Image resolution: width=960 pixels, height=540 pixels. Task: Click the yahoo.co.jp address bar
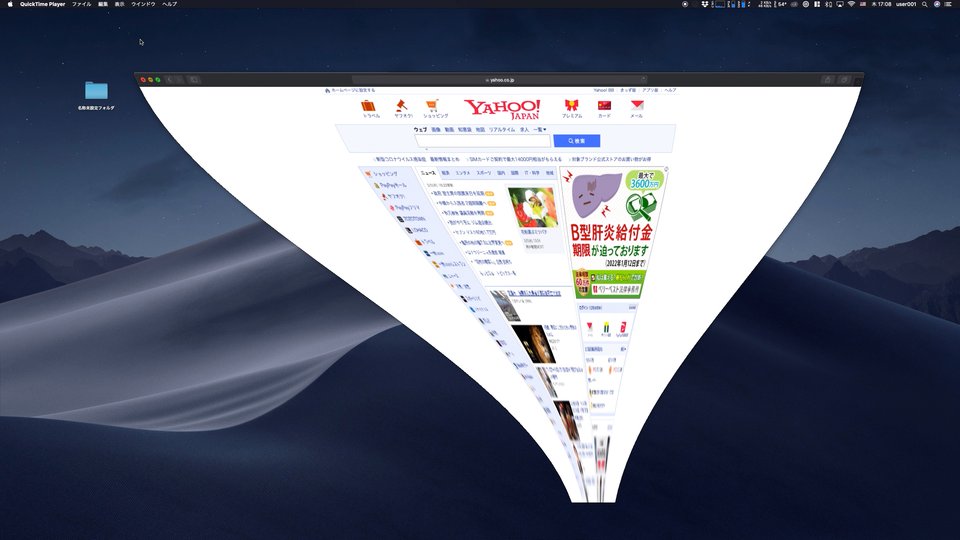point(500,80)
